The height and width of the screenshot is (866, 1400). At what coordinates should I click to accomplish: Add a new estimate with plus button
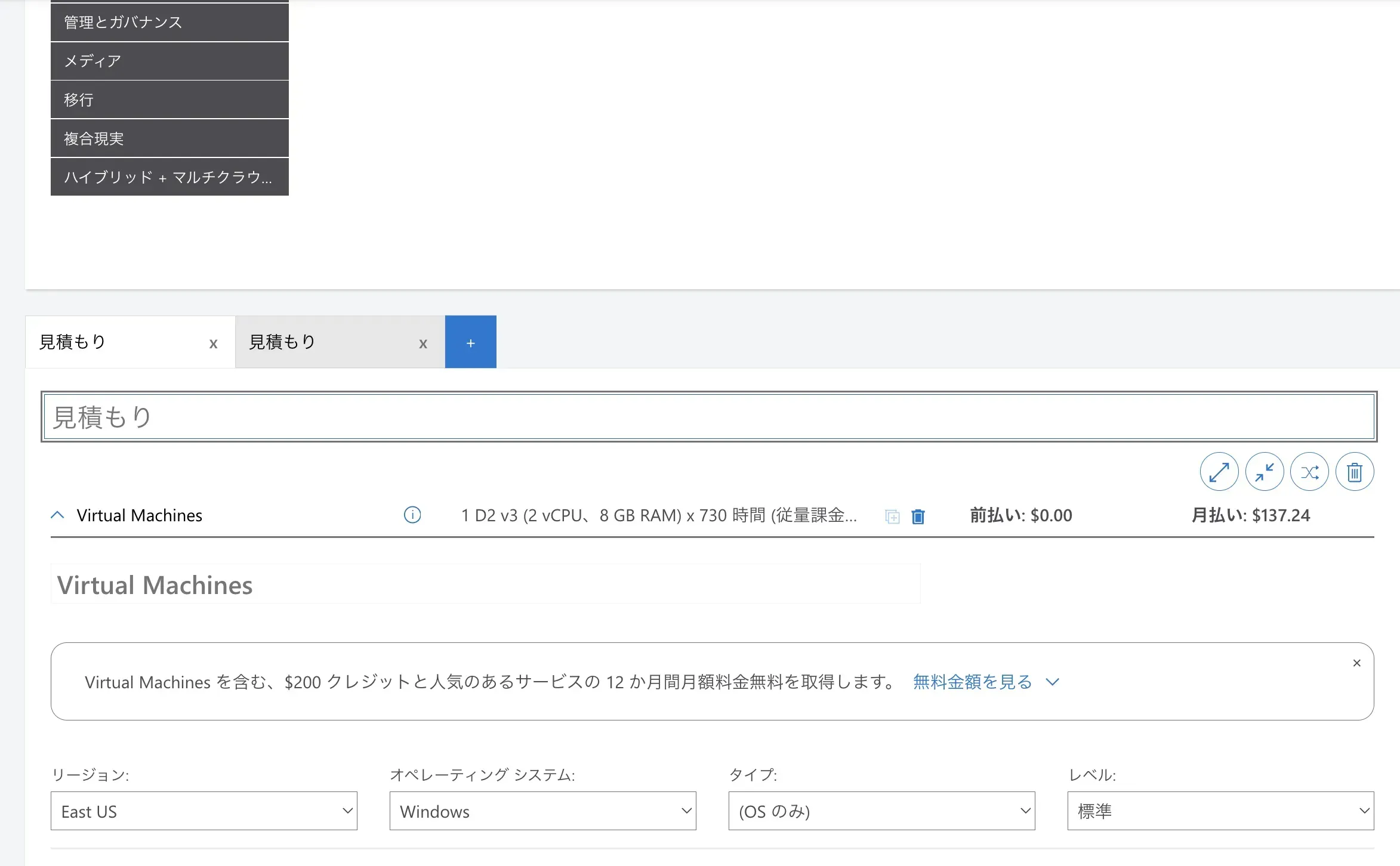pyautogui.click(x=470, y=342)
